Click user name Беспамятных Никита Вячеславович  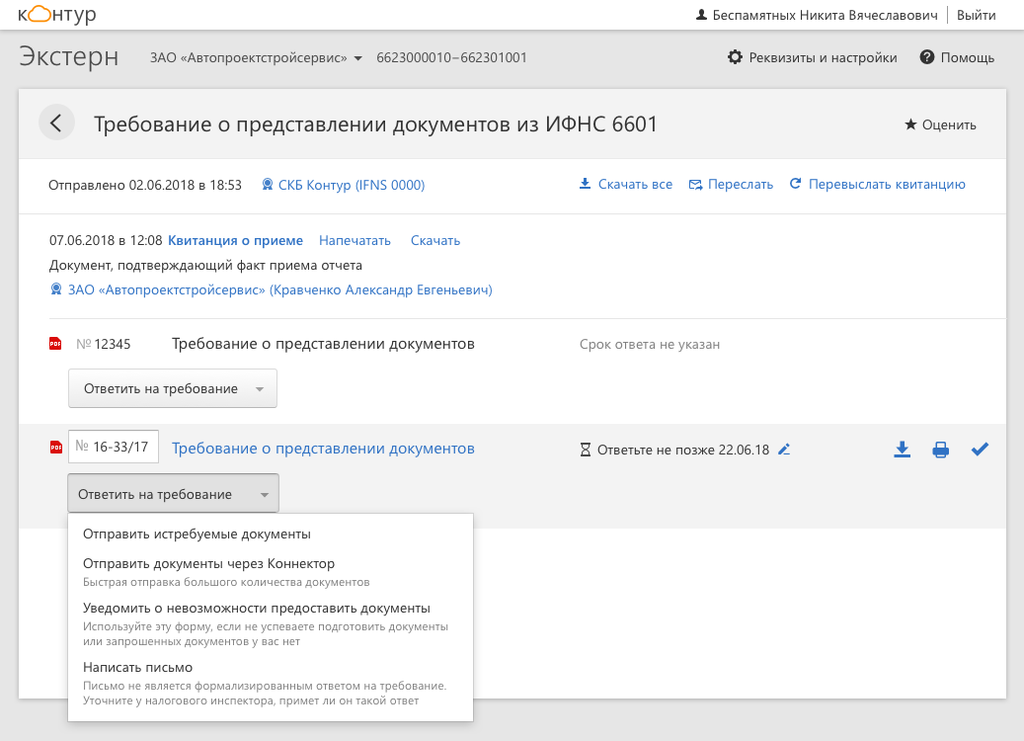coord(825,15)
